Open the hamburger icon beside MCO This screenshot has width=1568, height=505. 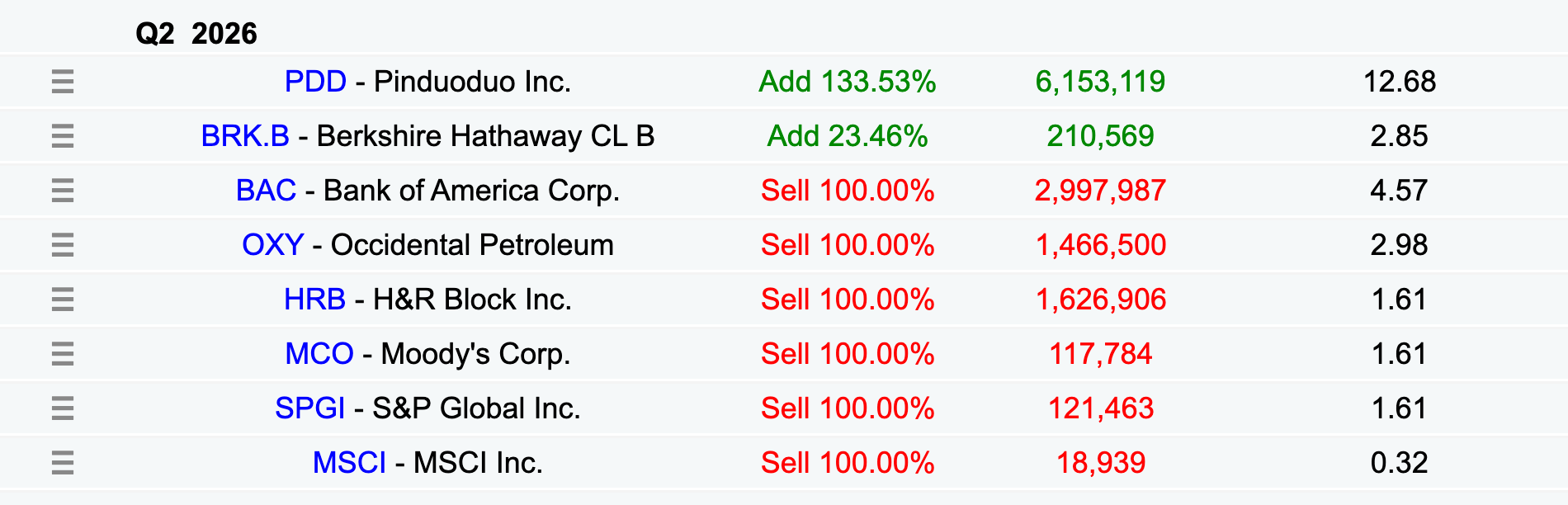point(63,354)
